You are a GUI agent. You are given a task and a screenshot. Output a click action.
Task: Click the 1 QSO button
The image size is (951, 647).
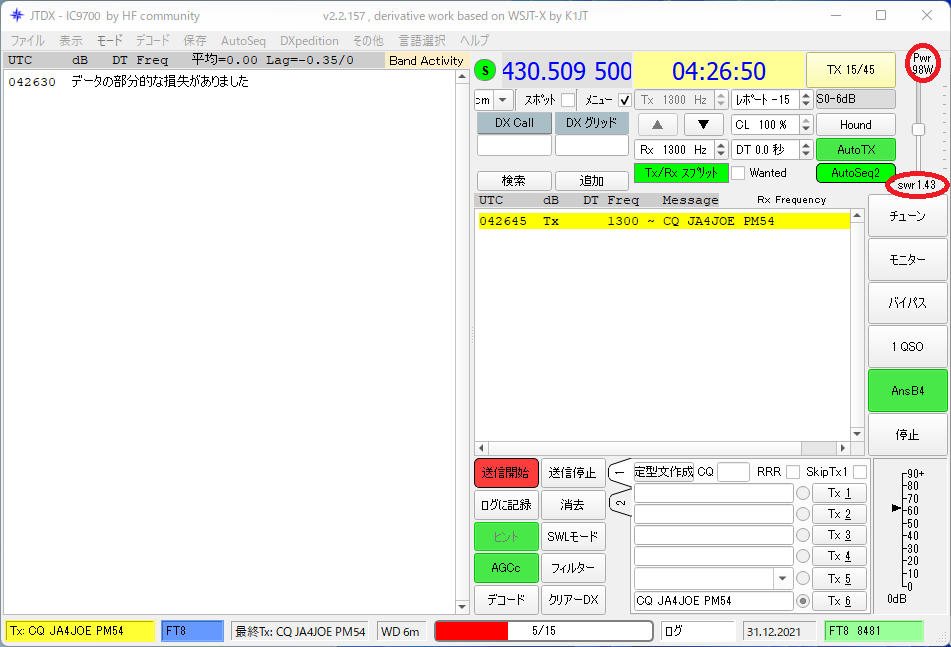(x=907, y=347)
